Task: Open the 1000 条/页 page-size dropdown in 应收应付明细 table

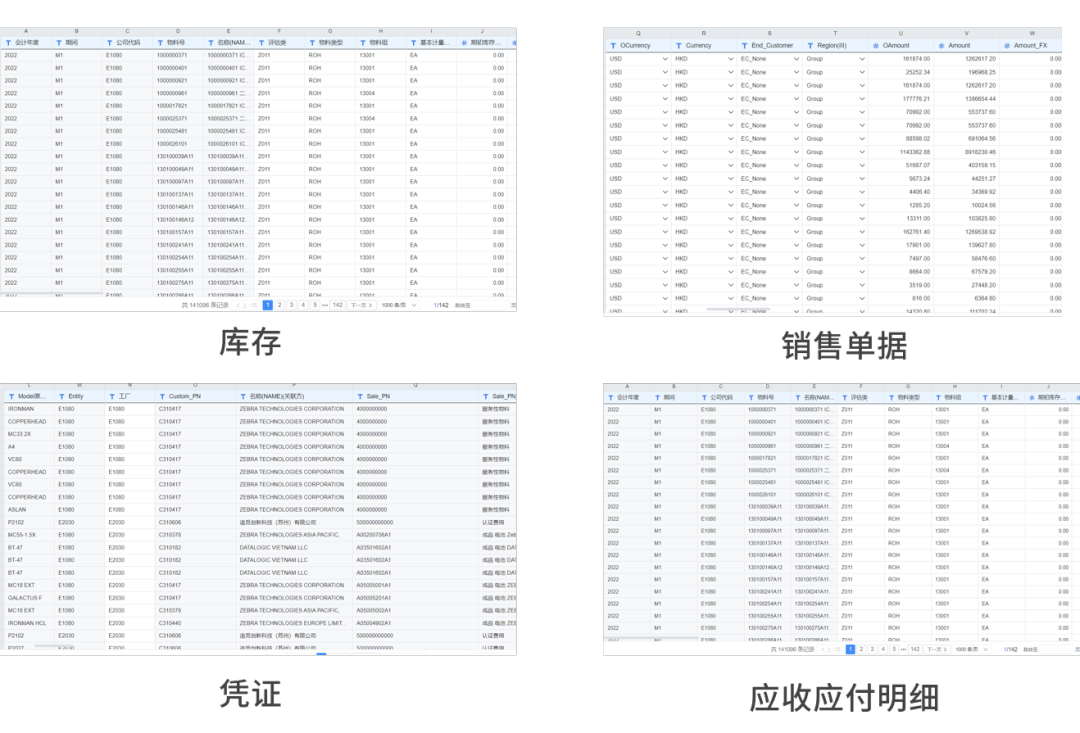Action: click(973, 650)
